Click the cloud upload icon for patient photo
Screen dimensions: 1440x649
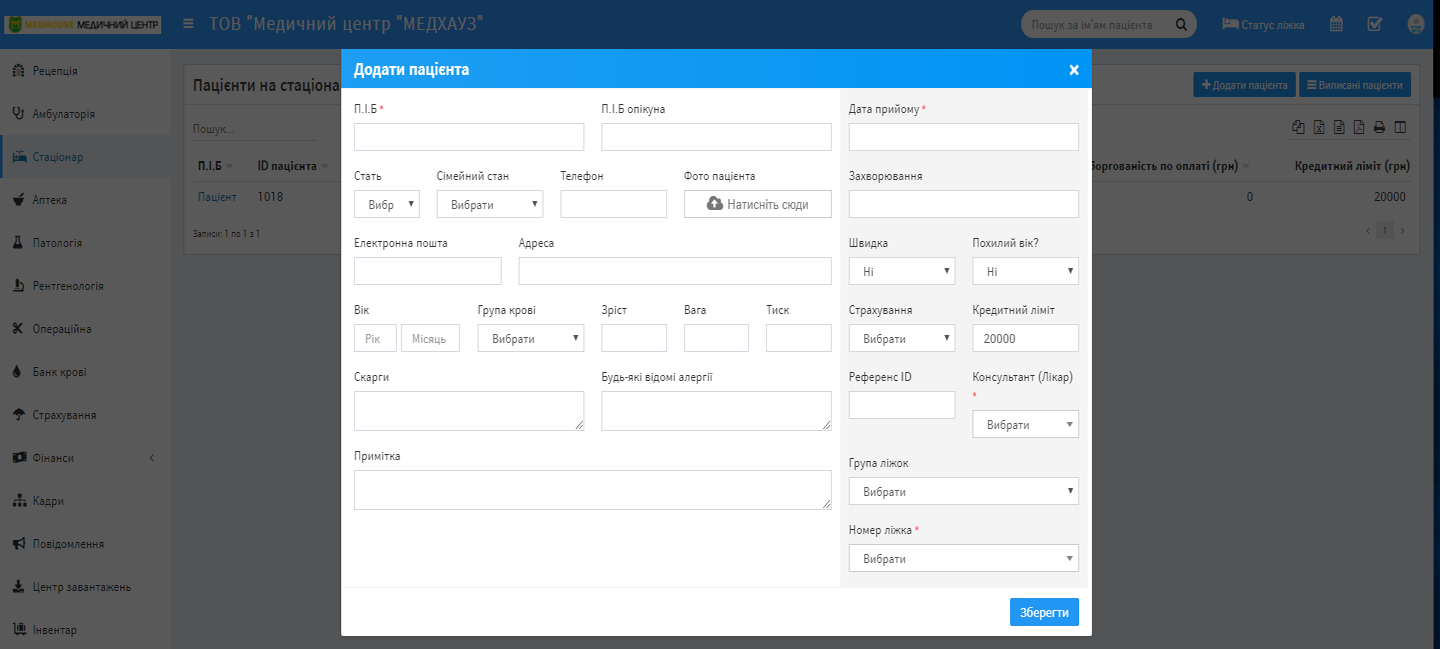point(715,204)
